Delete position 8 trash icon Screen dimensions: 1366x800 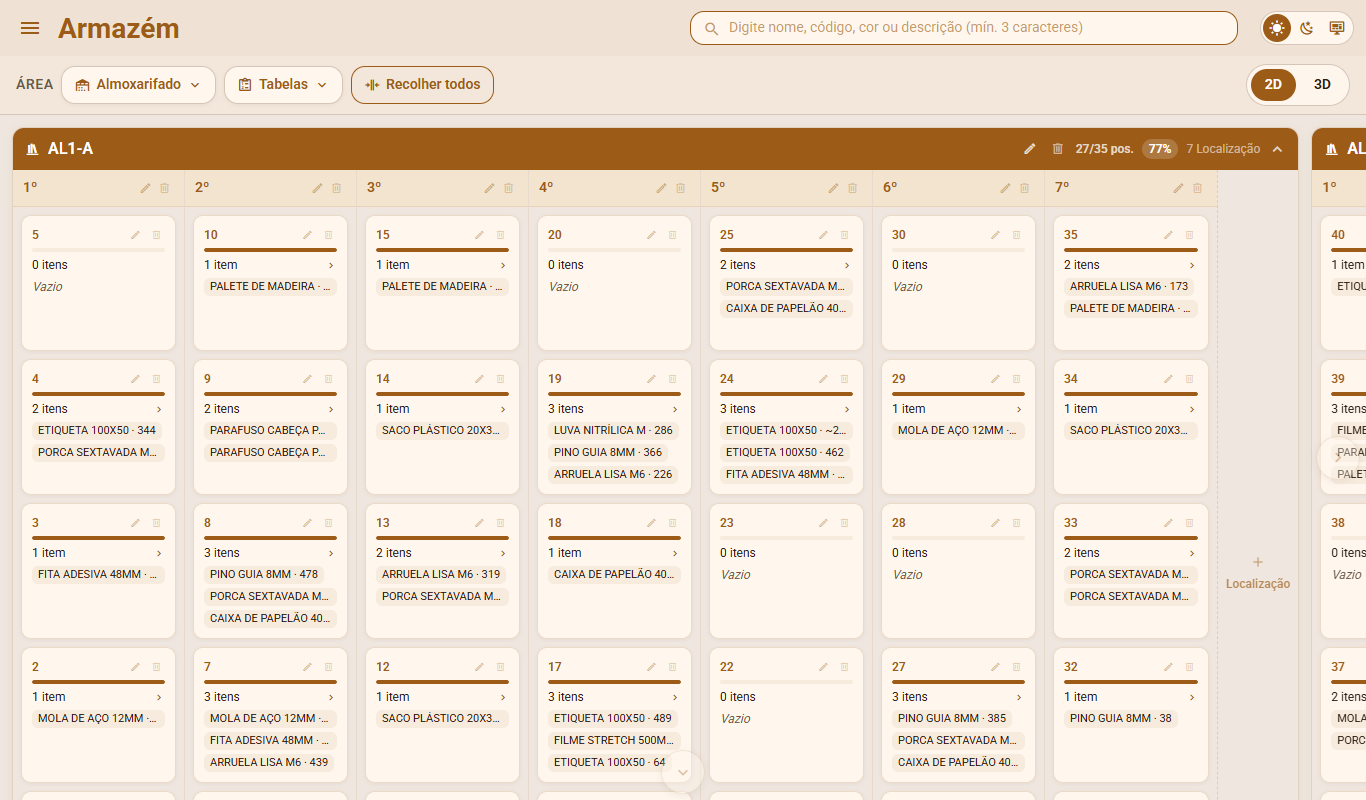coord(328,523)
